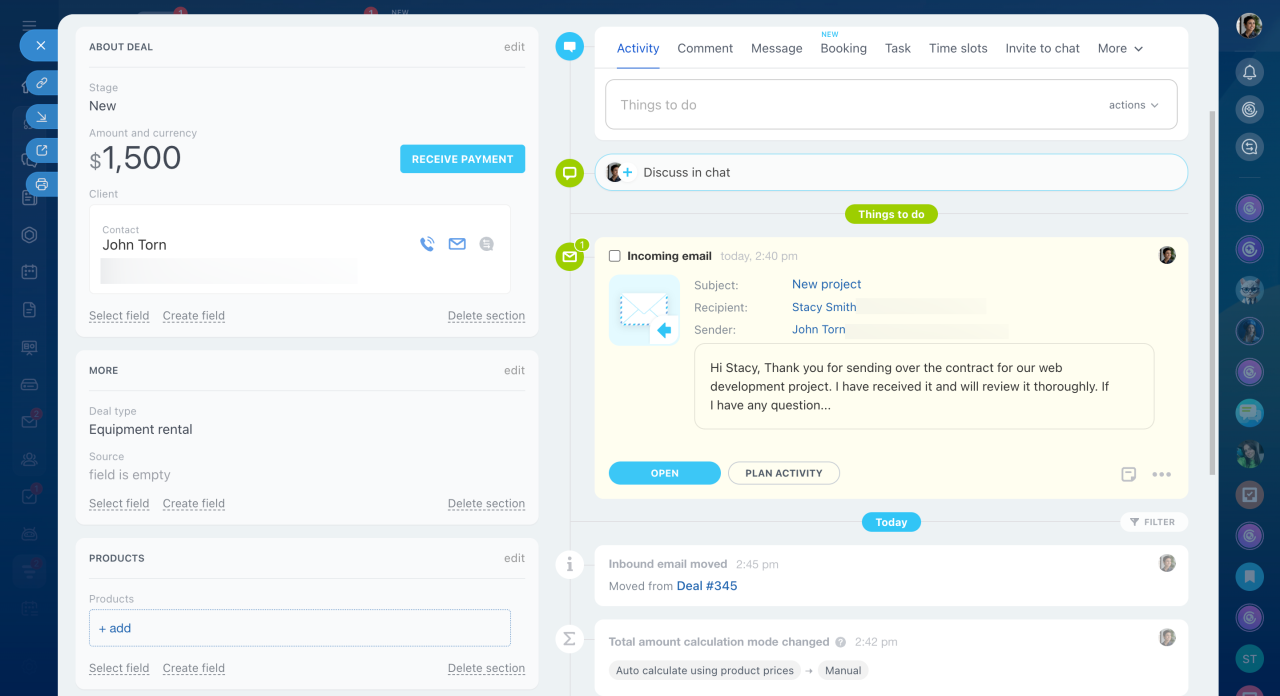This screenshot has height=696, width=1280.
Task: Click + add in the Products field
Action: tap(115, 628)
